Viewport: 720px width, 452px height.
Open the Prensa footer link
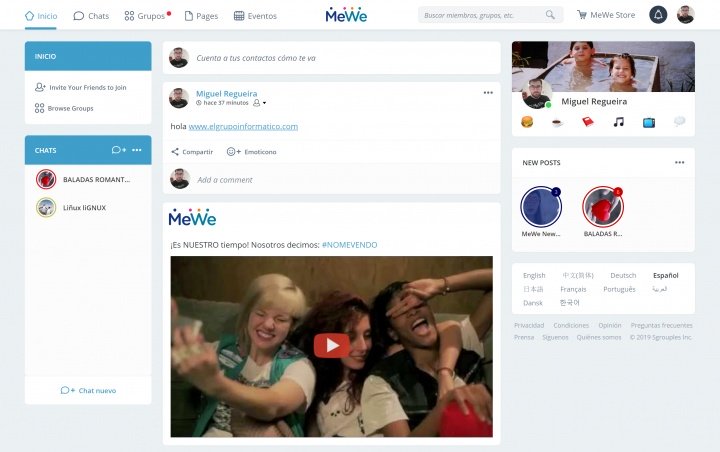point(524,337)
